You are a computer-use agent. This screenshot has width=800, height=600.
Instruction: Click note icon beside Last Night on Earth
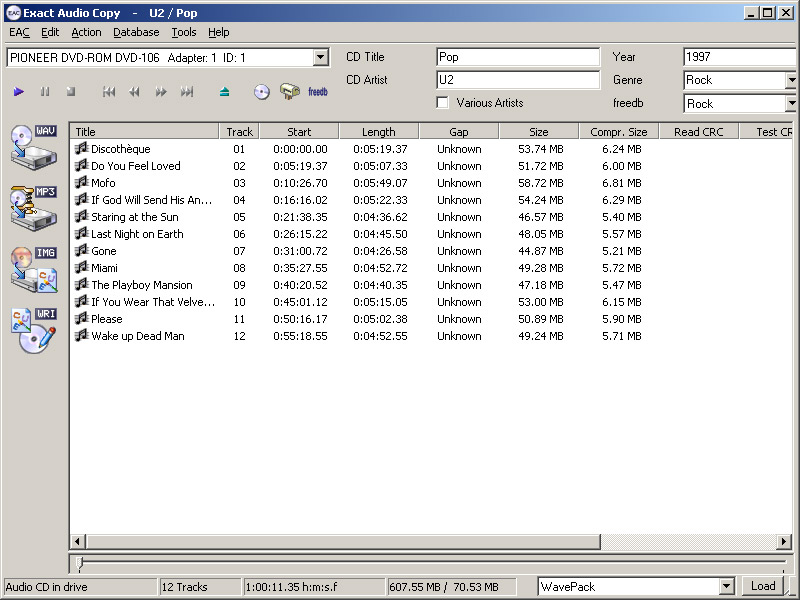[81, 233]
